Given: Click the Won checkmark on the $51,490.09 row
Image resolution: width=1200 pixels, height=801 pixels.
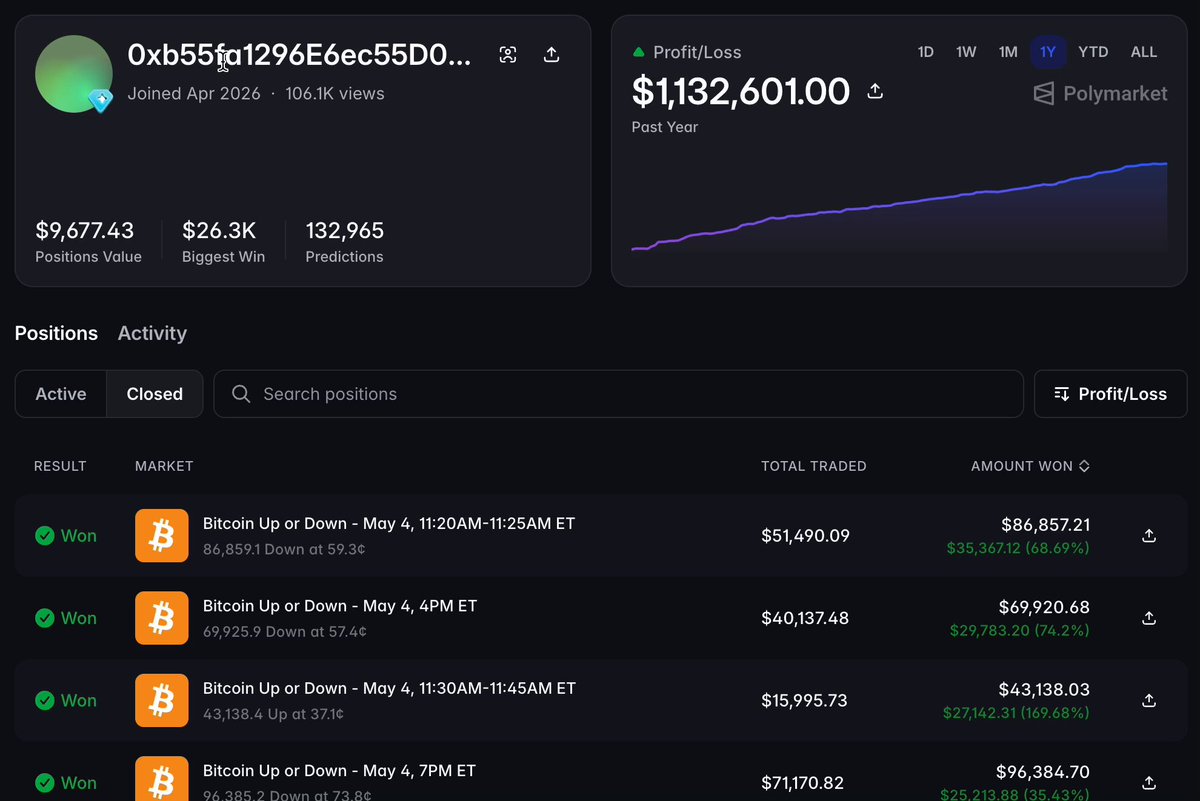Looking at the screenshot, I should click(x=44, y=536).
